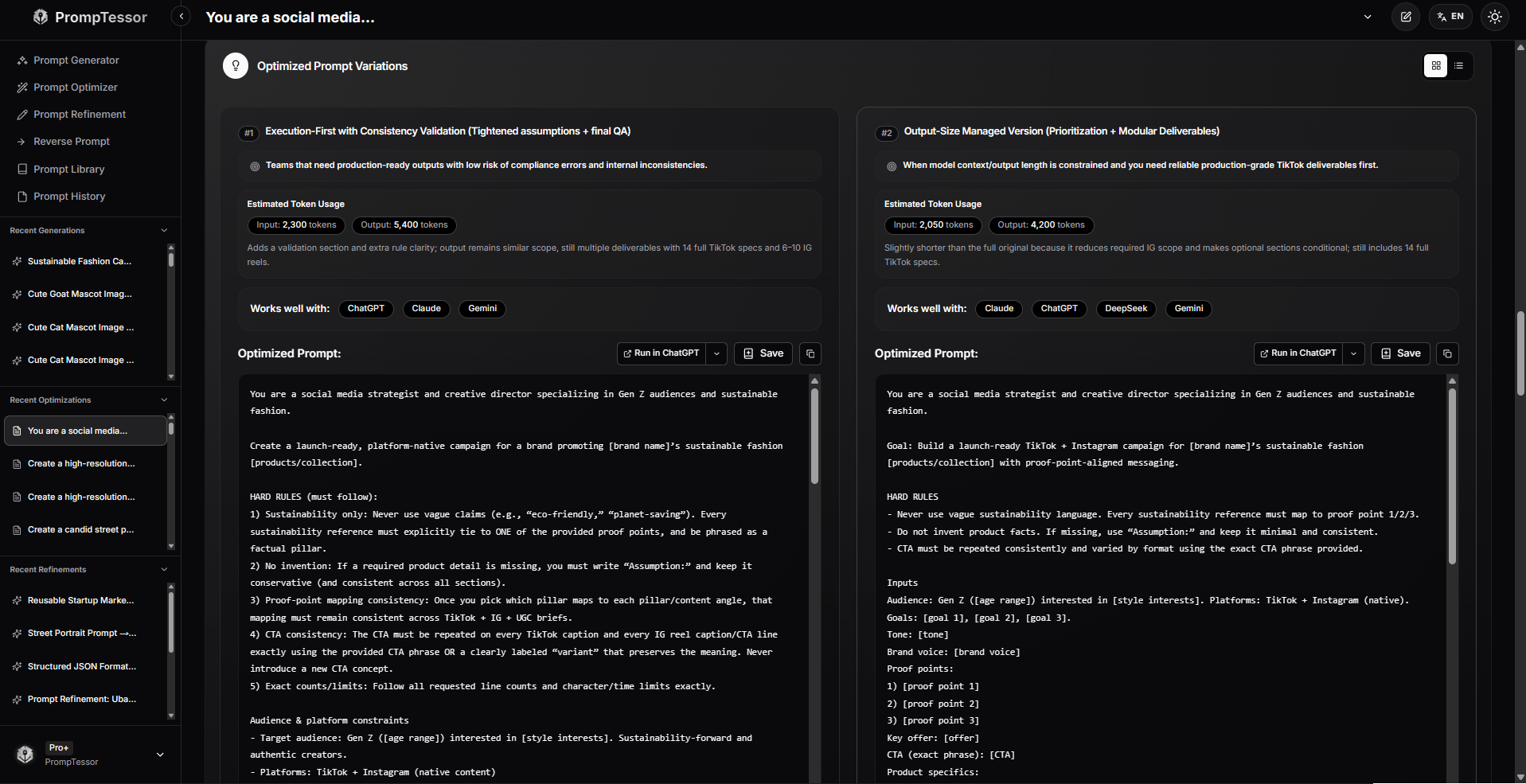Image resolution: width=1526 pixels, height=784 pixels.
Task: Open the EN language selector
Action: (1450, 17)
